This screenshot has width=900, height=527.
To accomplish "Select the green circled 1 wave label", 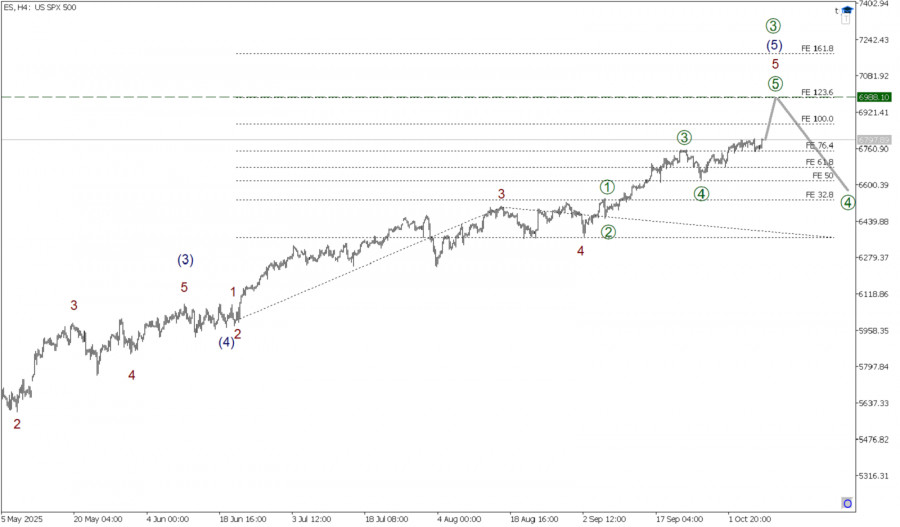I will point(607,187).
